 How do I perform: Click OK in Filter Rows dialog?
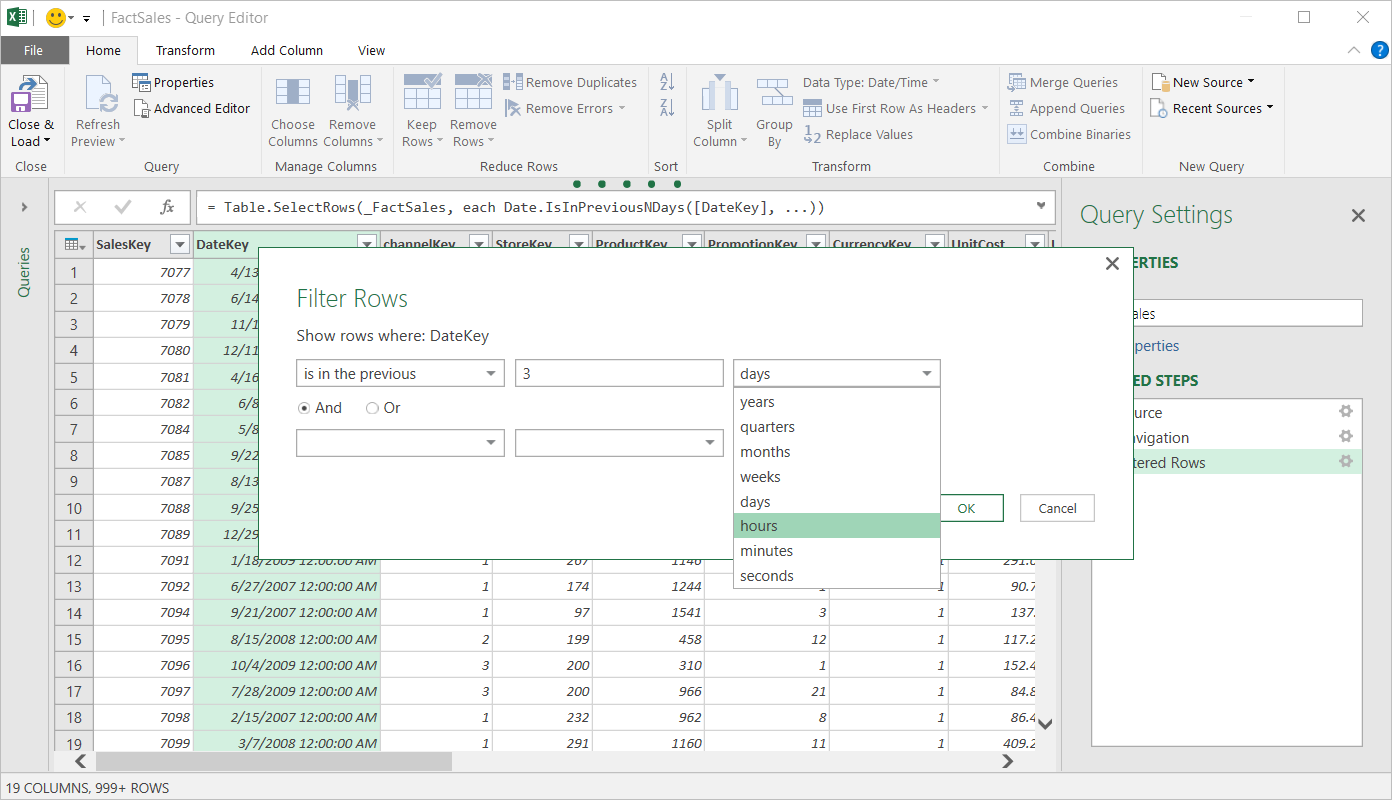[966, 508]
